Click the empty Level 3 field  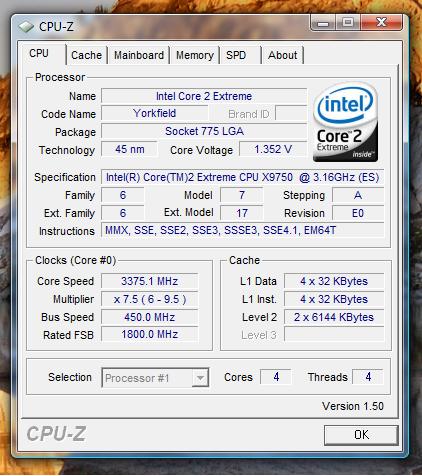pos(334,335)
